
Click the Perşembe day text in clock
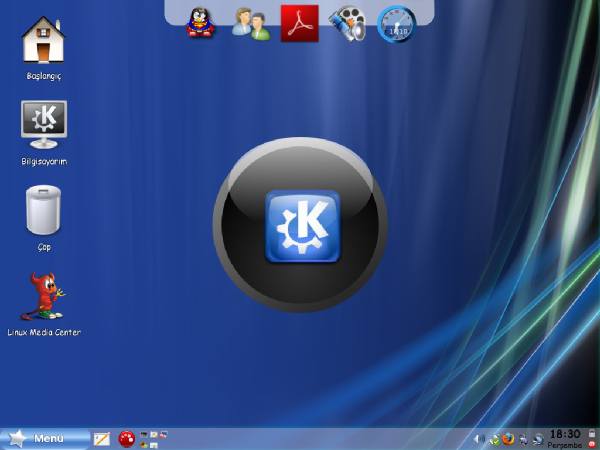(x=564, y=445)
